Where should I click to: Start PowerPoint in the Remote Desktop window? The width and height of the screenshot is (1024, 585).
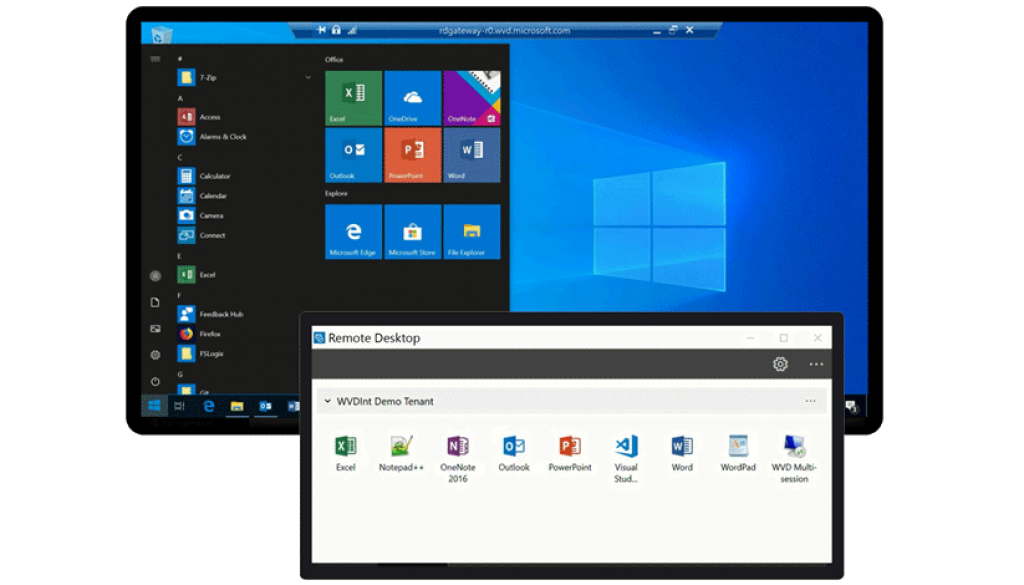point(569,453)
